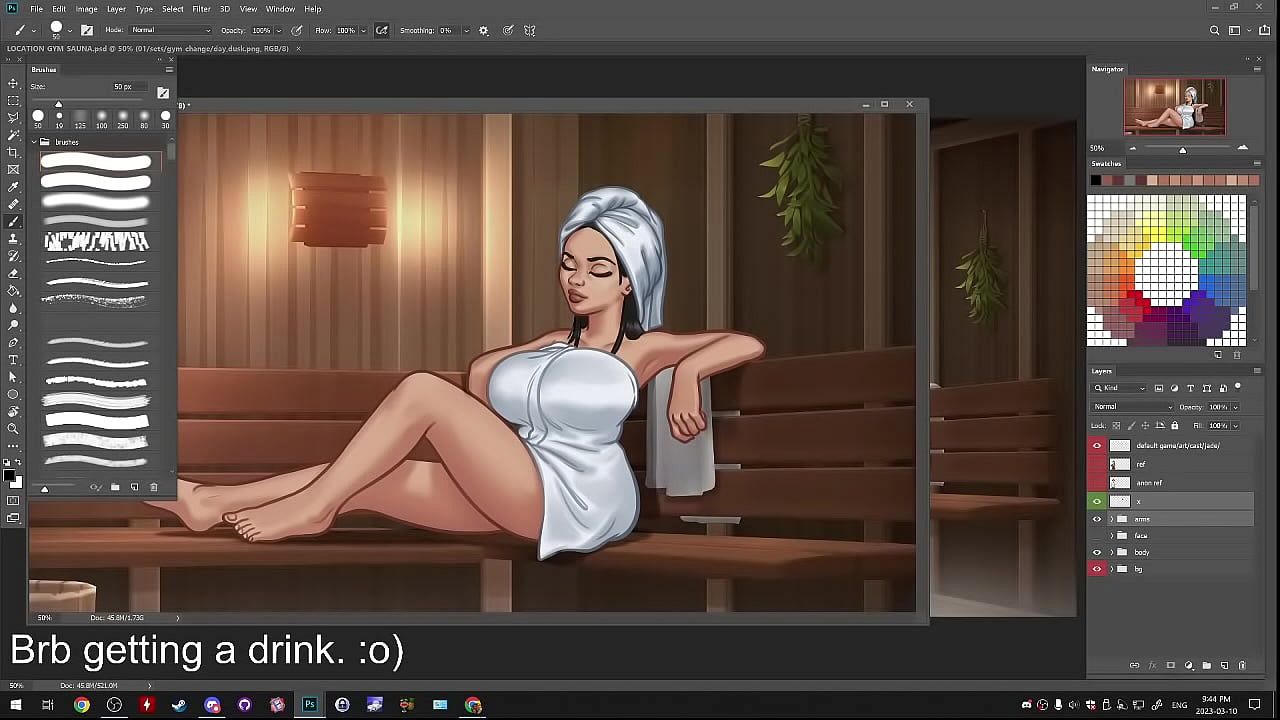
Task: Open layer blend mode Normal dropdown
Action: (x=1132, y=407)
